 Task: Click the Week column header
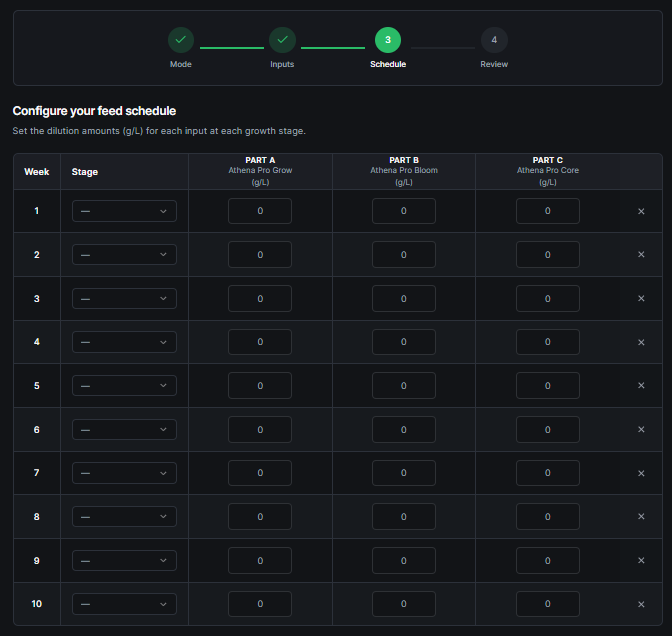pyautogui.click(x=37, y=172)
